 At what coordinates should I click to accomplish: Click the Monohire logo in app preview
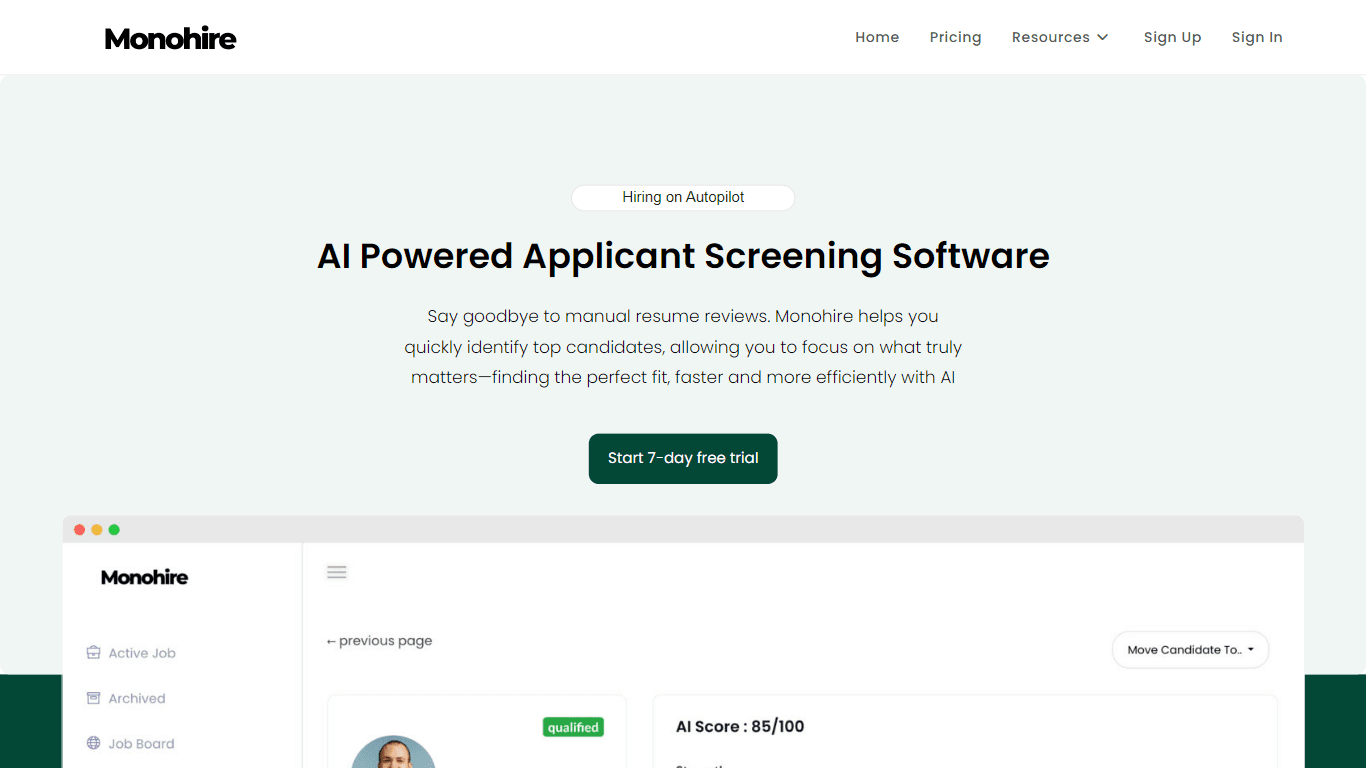[144, 577]
